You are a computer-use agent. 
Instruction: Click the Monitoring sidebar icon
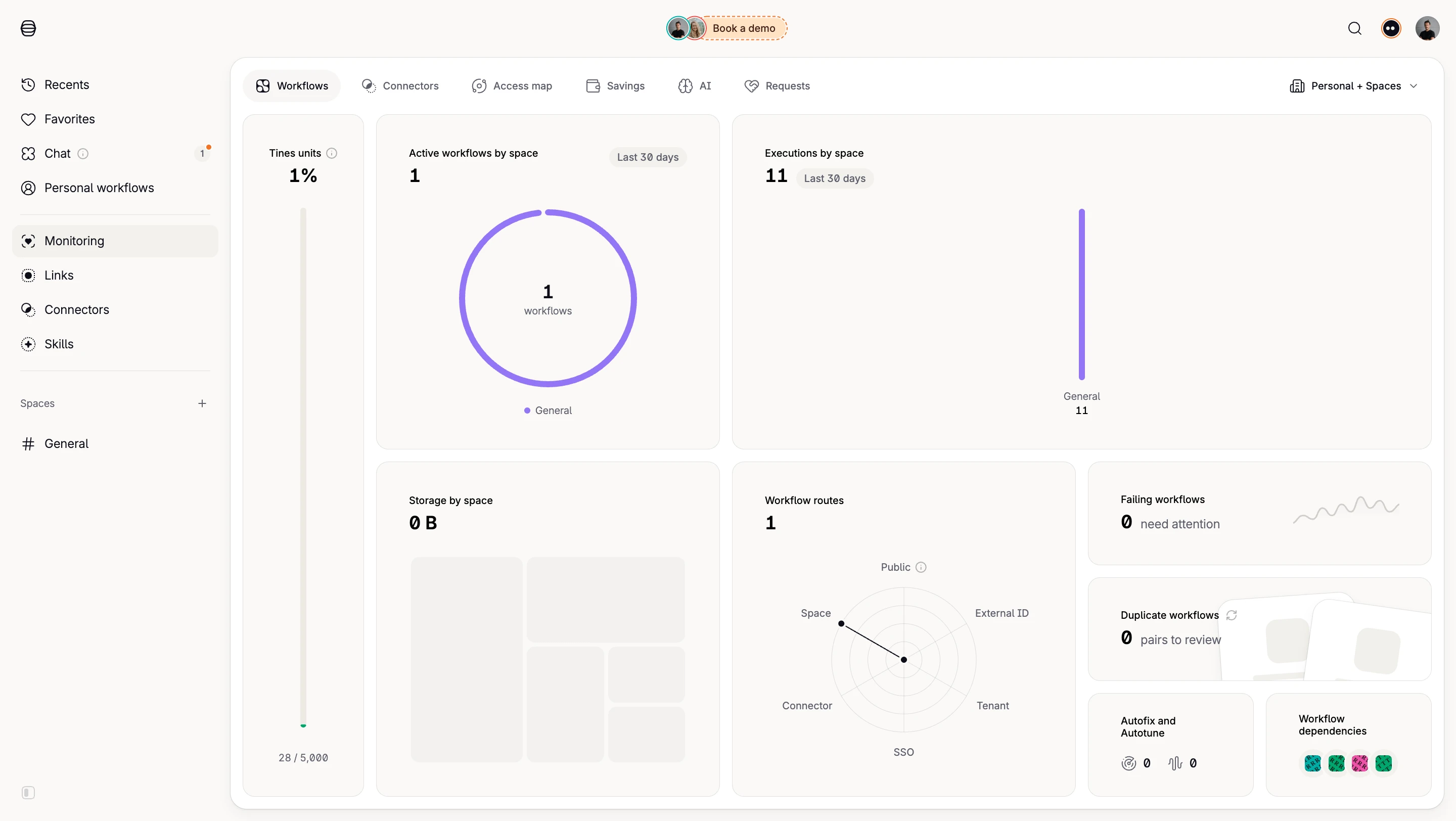click(28, 241)
